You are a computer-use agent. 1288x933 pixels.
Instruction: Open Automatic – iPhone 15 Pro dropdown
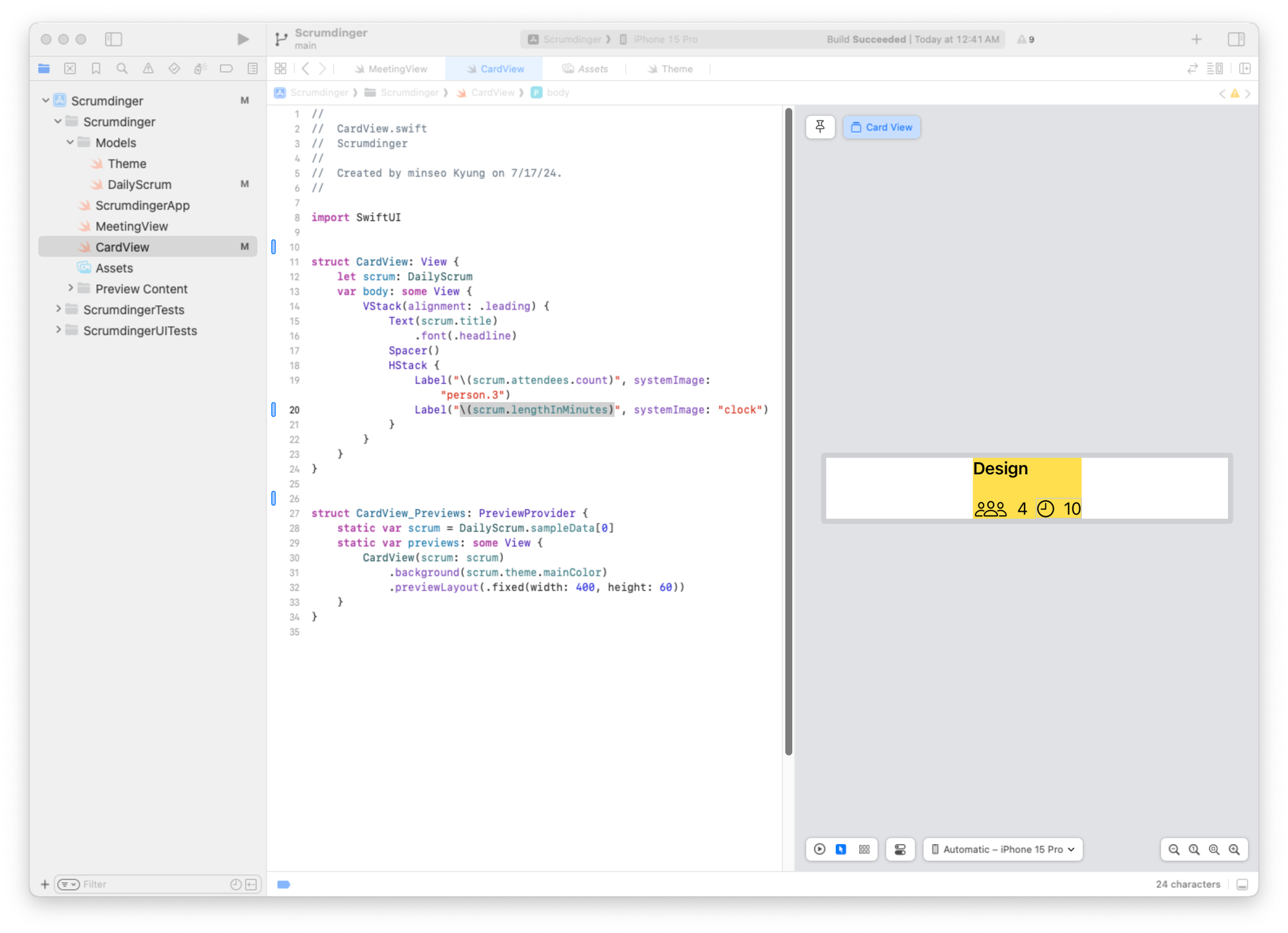tap(1003, 849)
